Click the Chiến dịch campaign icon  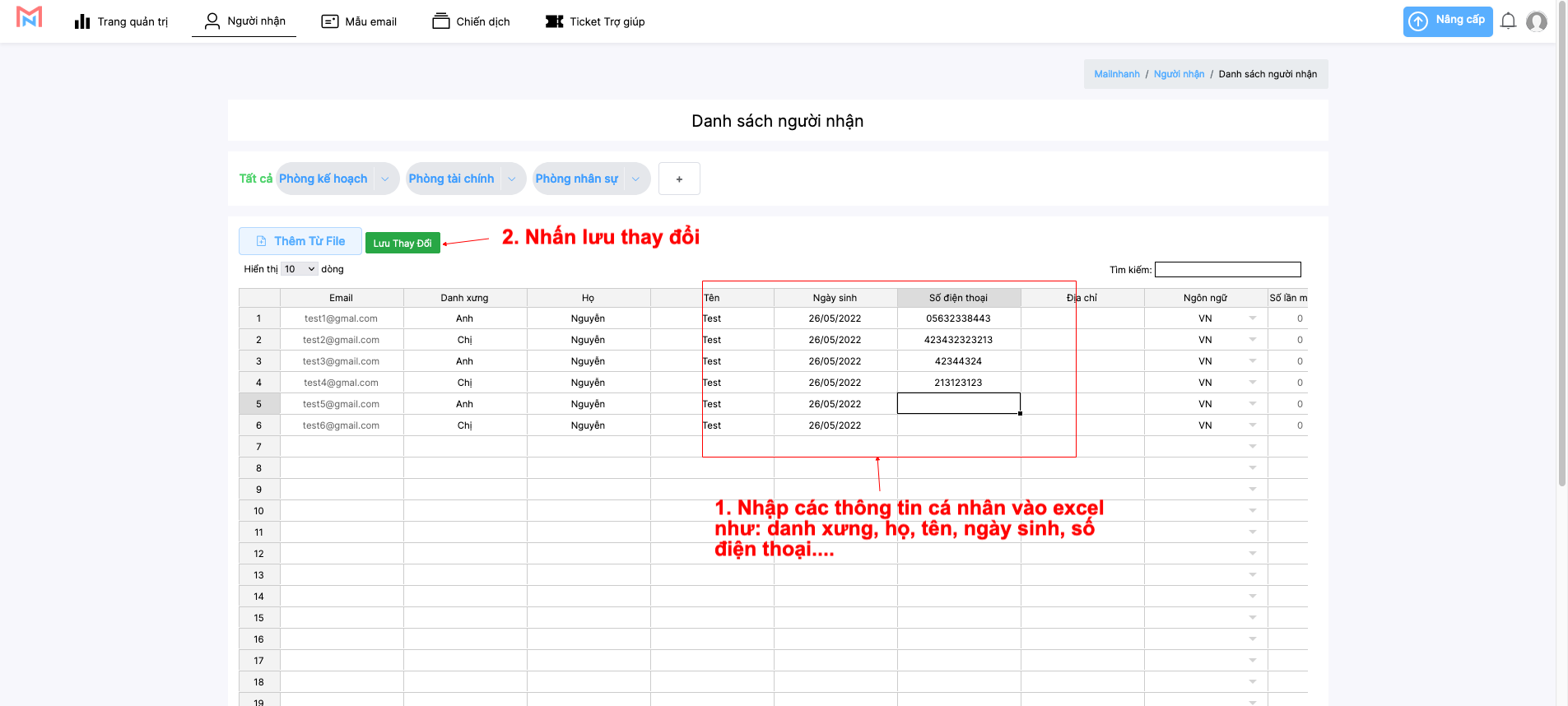[x=441, y=21]
